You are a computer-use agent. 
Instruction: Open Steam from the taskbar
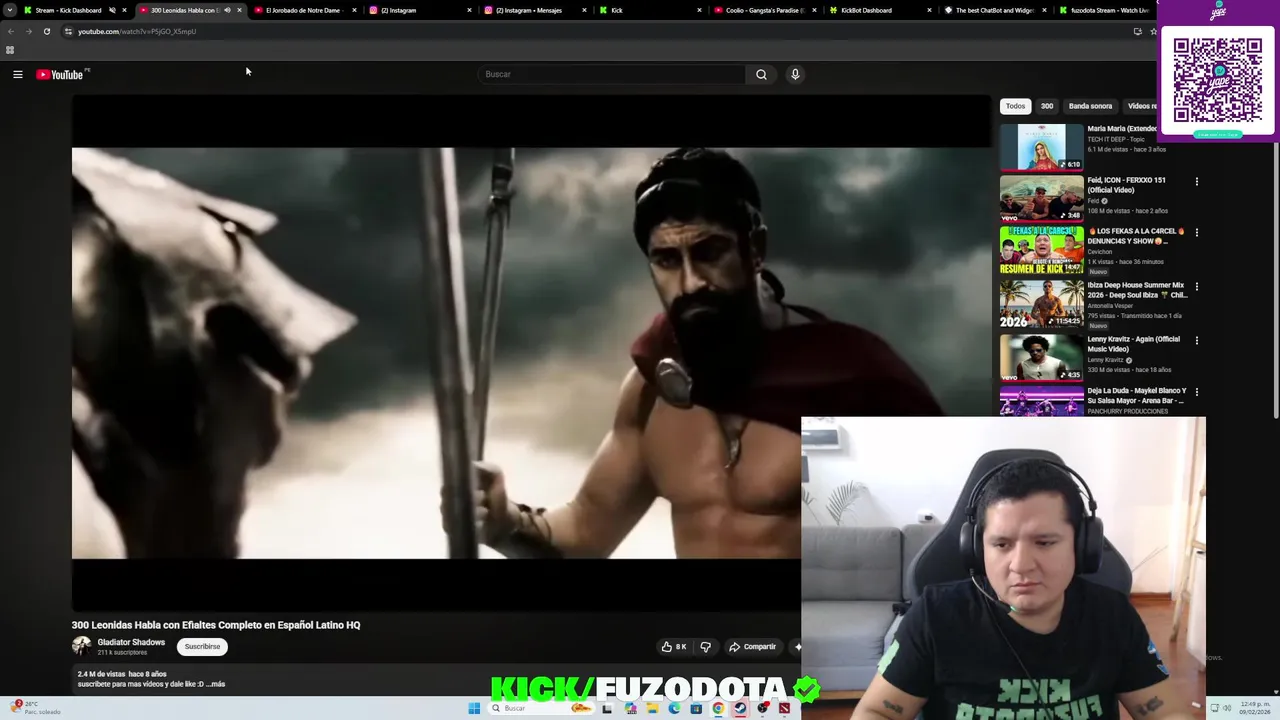coord(740,708)
